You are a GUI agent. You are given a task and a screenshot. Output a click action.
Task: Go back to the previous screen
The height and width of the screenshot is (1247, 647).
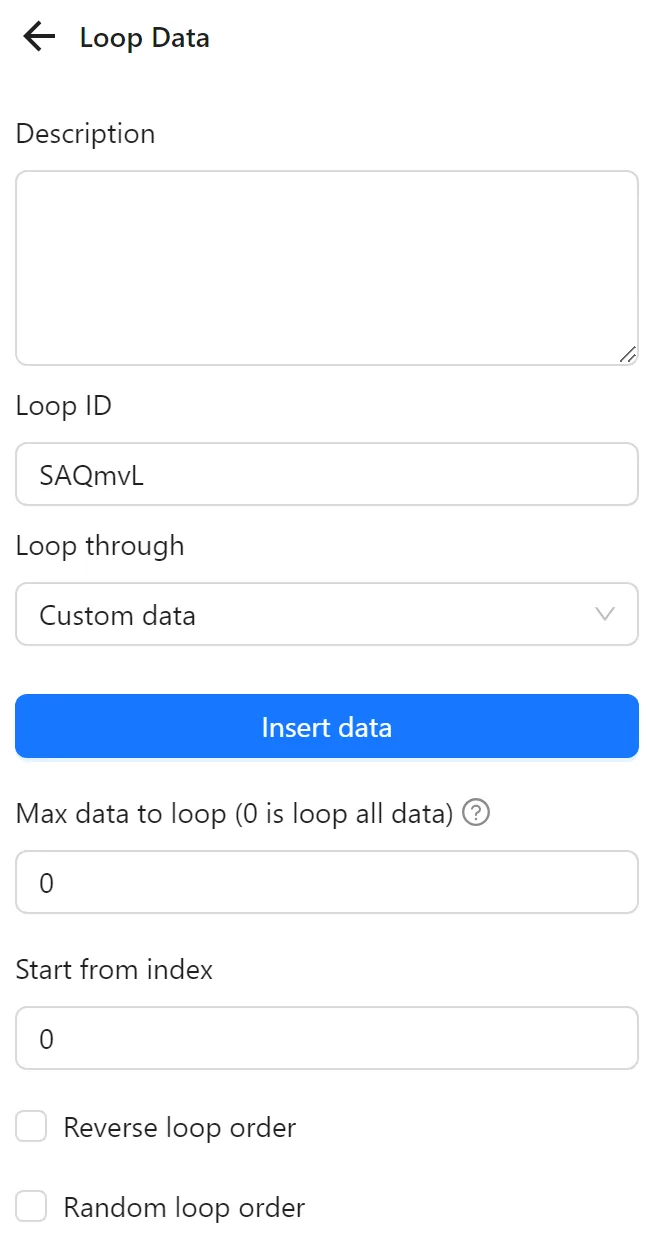[37, 37]
